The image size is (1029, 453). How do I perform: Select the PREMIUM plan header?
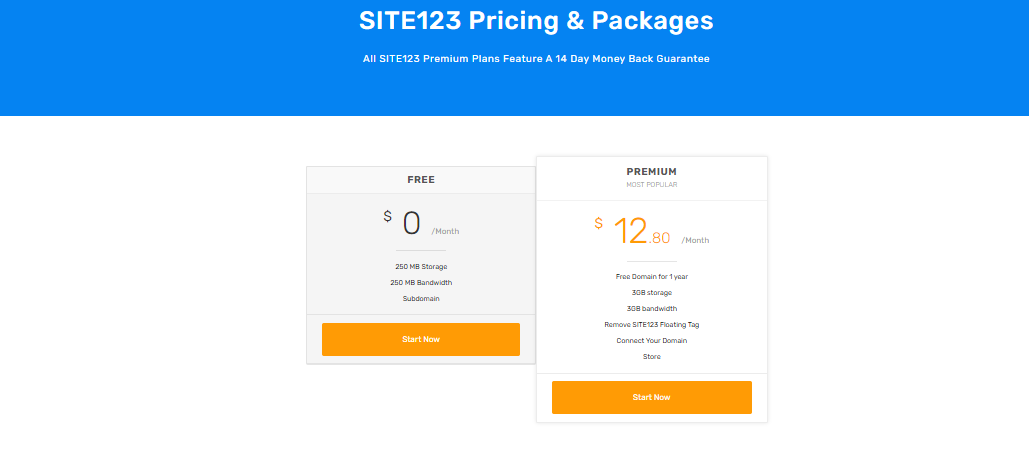click(x=651, y=172)
